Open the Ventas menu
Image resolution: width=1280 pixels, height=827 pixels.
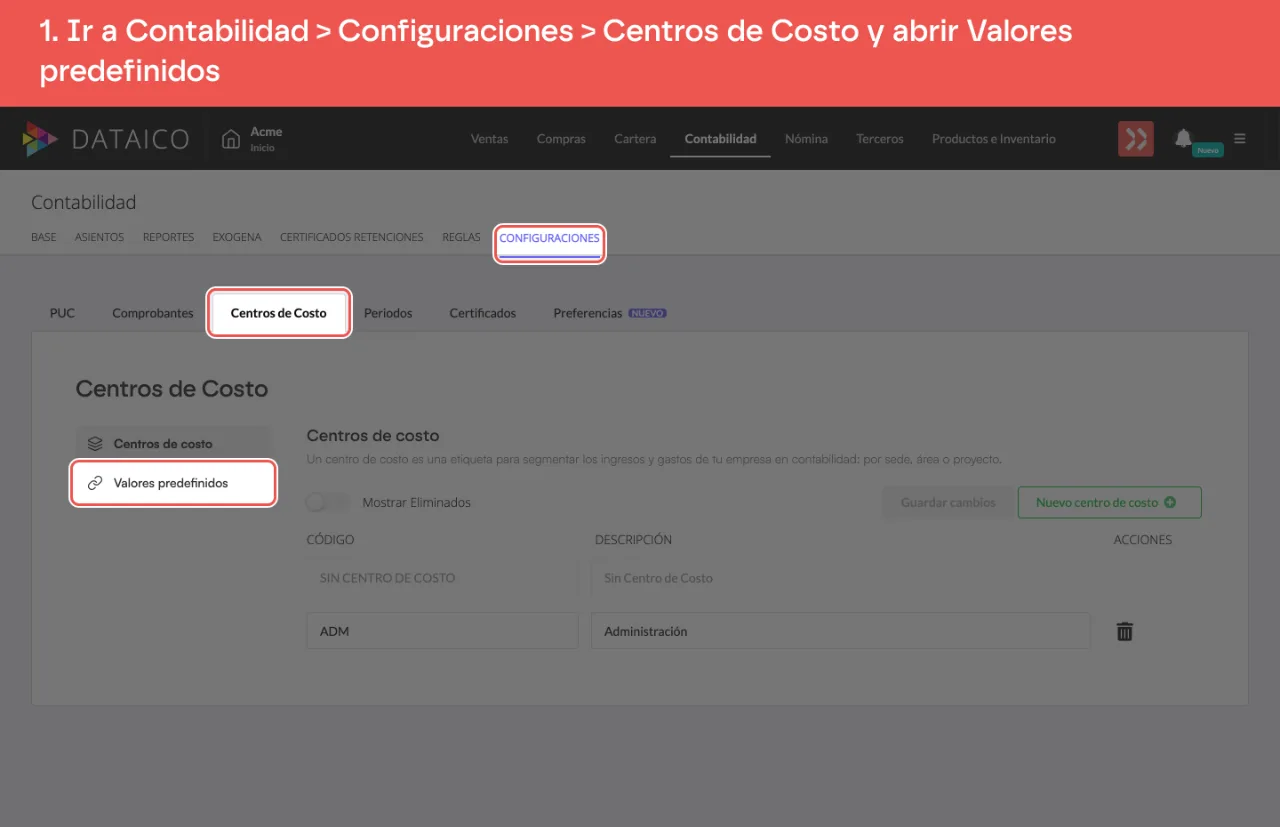pyautogui.click(x=489, y=139)
